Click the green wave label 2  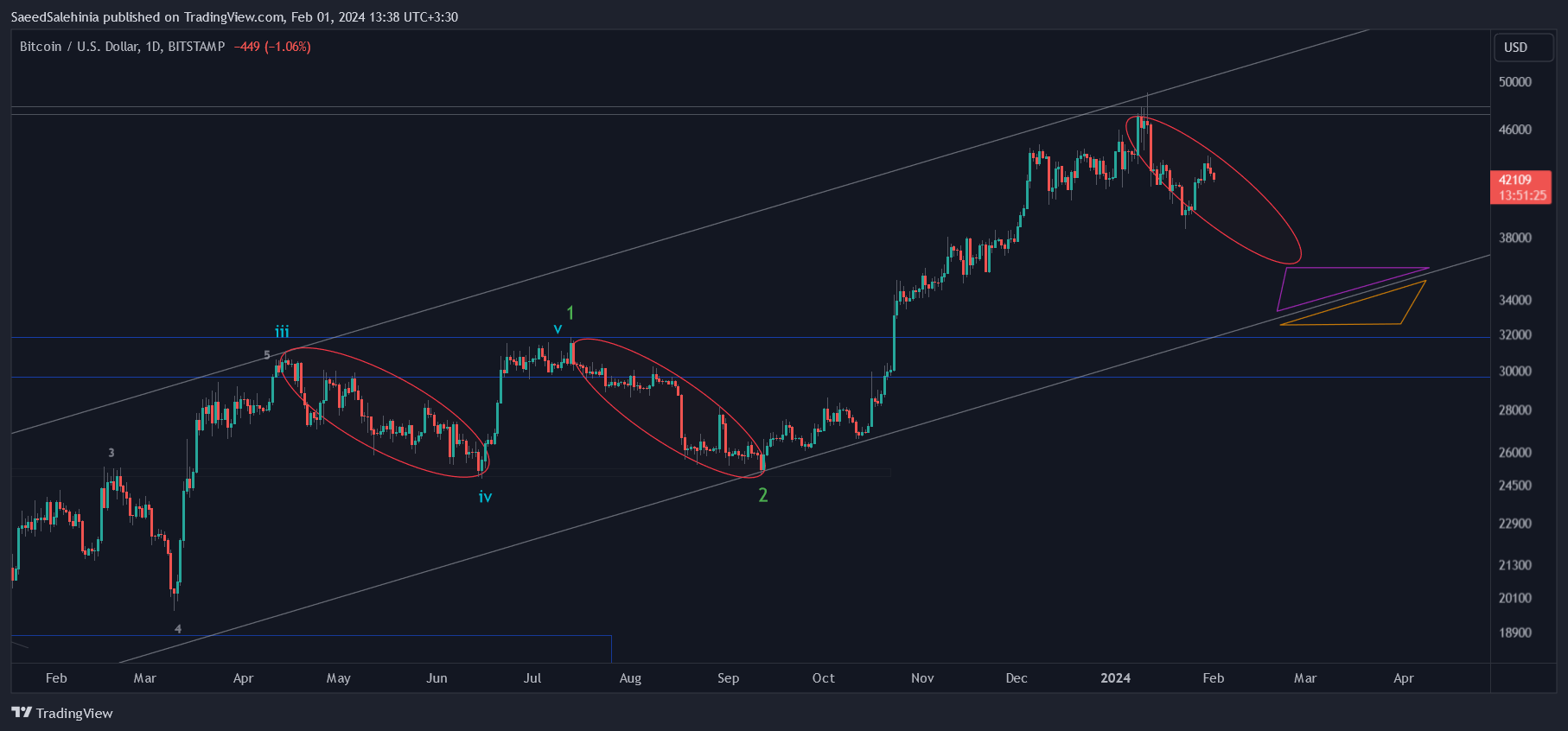pyautogui.click(x=763, y=495)
